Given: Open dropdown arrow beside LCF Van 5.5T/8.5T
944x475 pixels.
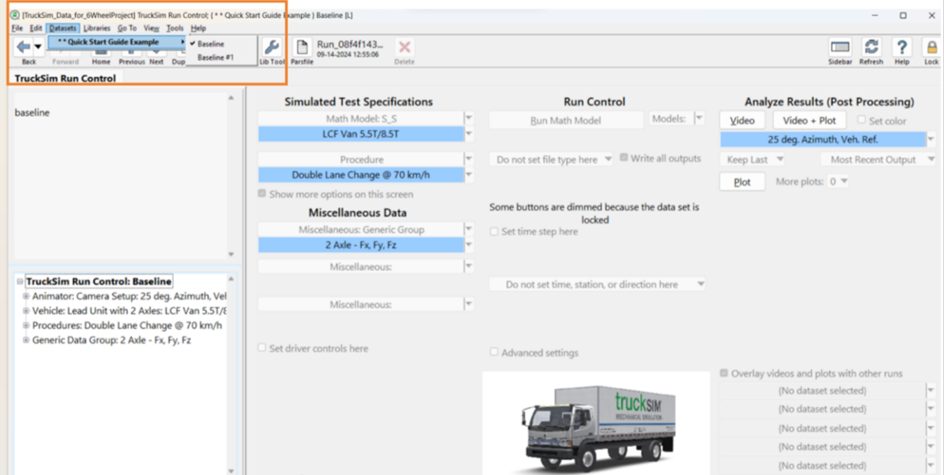Looking at the screenshot, I should 469,134.
